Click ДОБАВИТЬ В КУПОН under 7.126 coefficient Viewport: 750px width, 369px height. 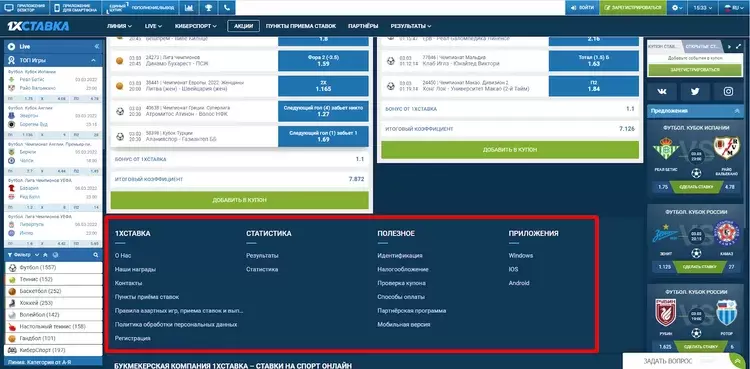[510, 150]
